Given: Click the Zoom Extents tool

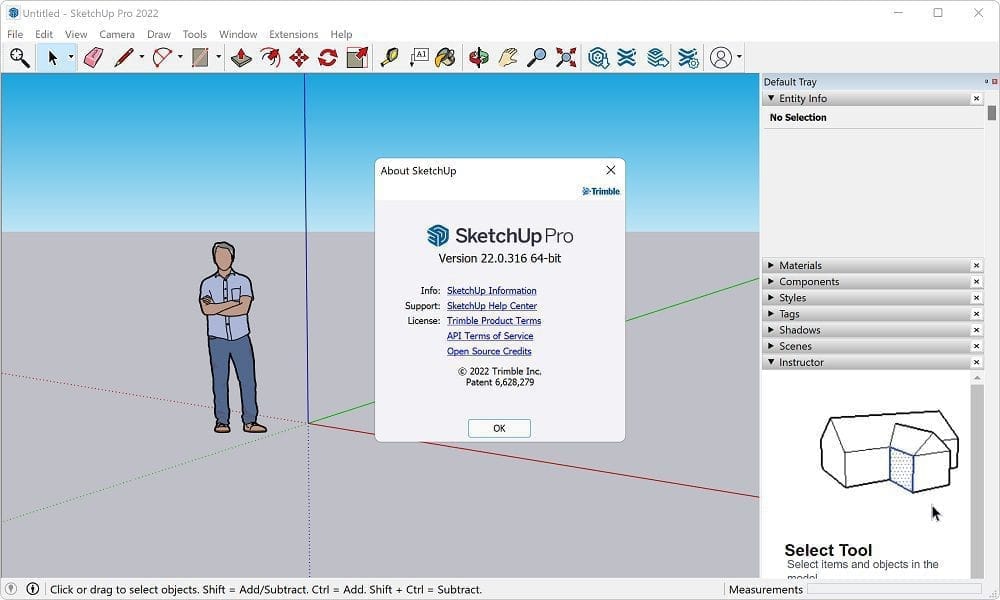Looking at the screenshot, I should point(566,57).
